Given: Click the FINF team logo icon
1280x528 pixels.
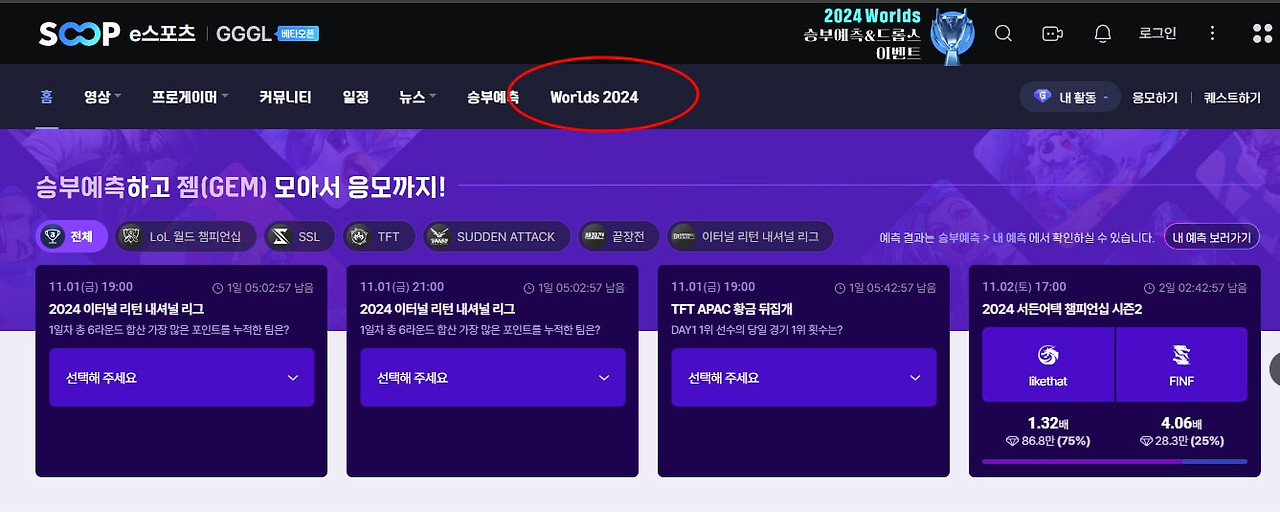Looking at the screenshot, I should [1181, 354].
